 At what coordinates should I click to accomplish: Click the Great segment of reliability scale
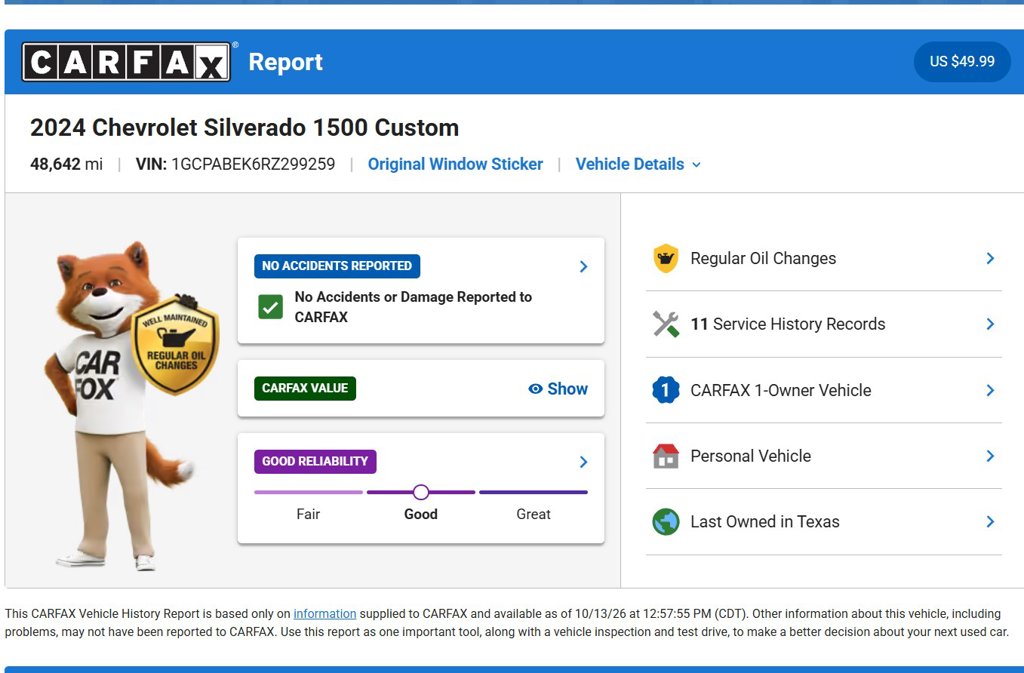pyautogui.click(x=534, y=492)
